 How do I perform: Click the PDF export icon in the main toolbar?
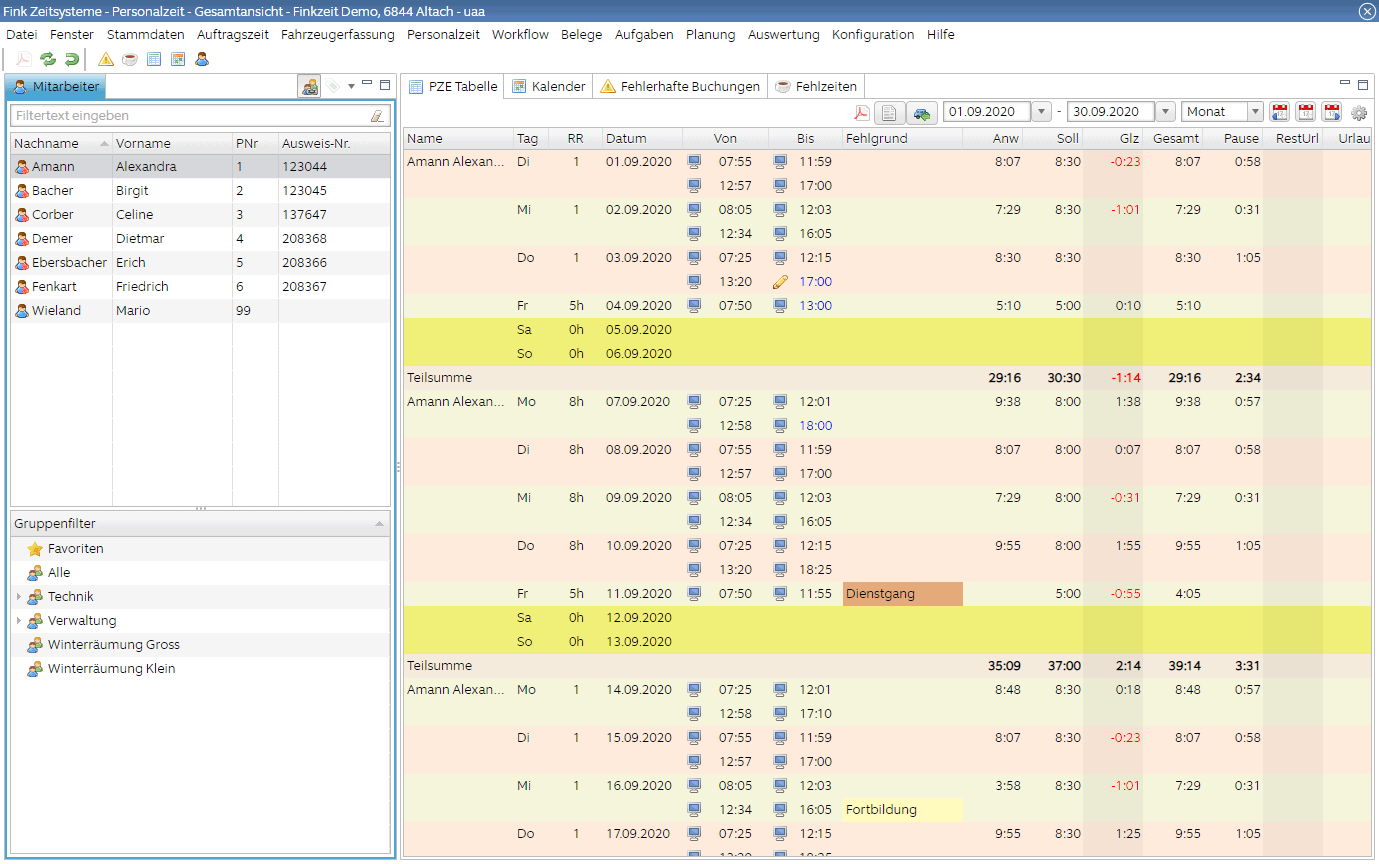(x=23, y=59)
